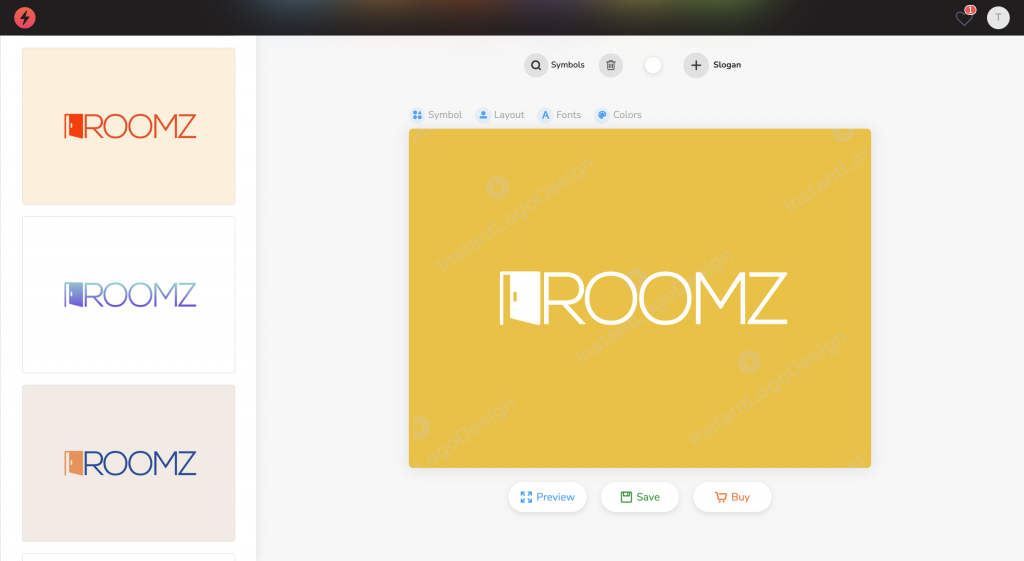
Task: Search symbols with the magnifier icon
Action: tap(536, 65)
